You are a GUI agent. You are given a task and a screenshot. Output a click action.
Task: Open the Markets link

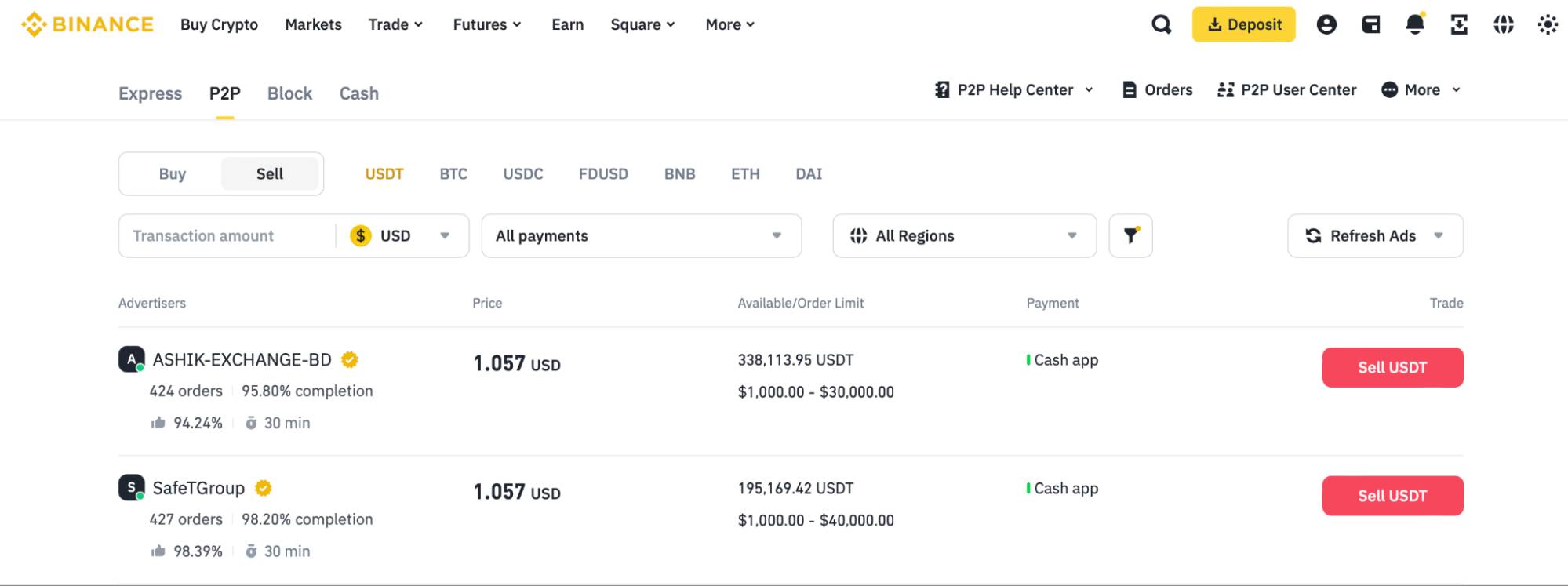313,24
